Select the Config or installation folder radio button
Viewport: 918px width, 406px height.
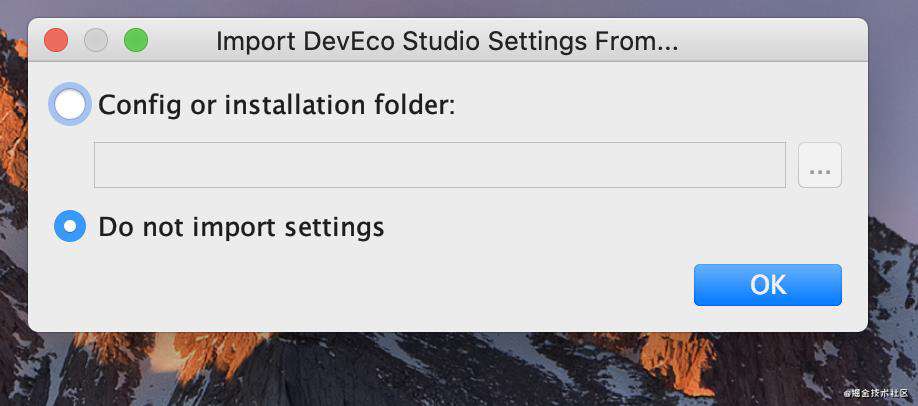click(70, 104)
